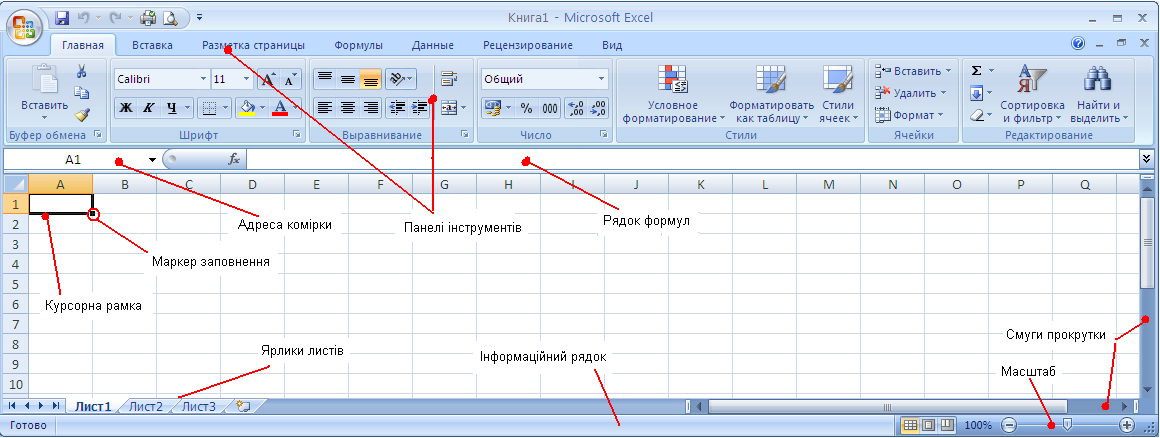
Task: Toggle right horizontal text alignment
Action: [371, 108]
